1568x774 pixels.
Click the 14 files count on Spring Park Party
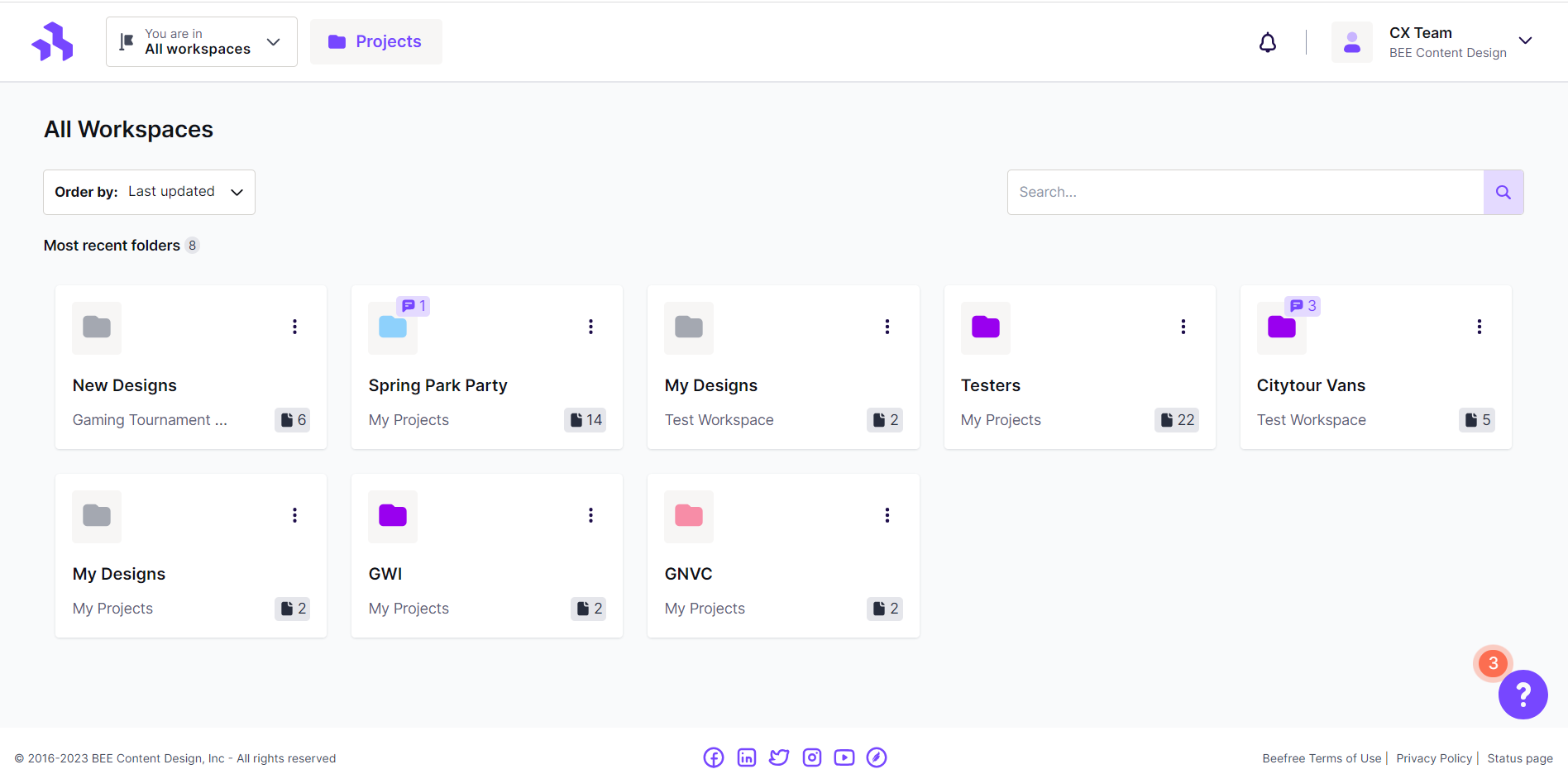tap(586, 420)
